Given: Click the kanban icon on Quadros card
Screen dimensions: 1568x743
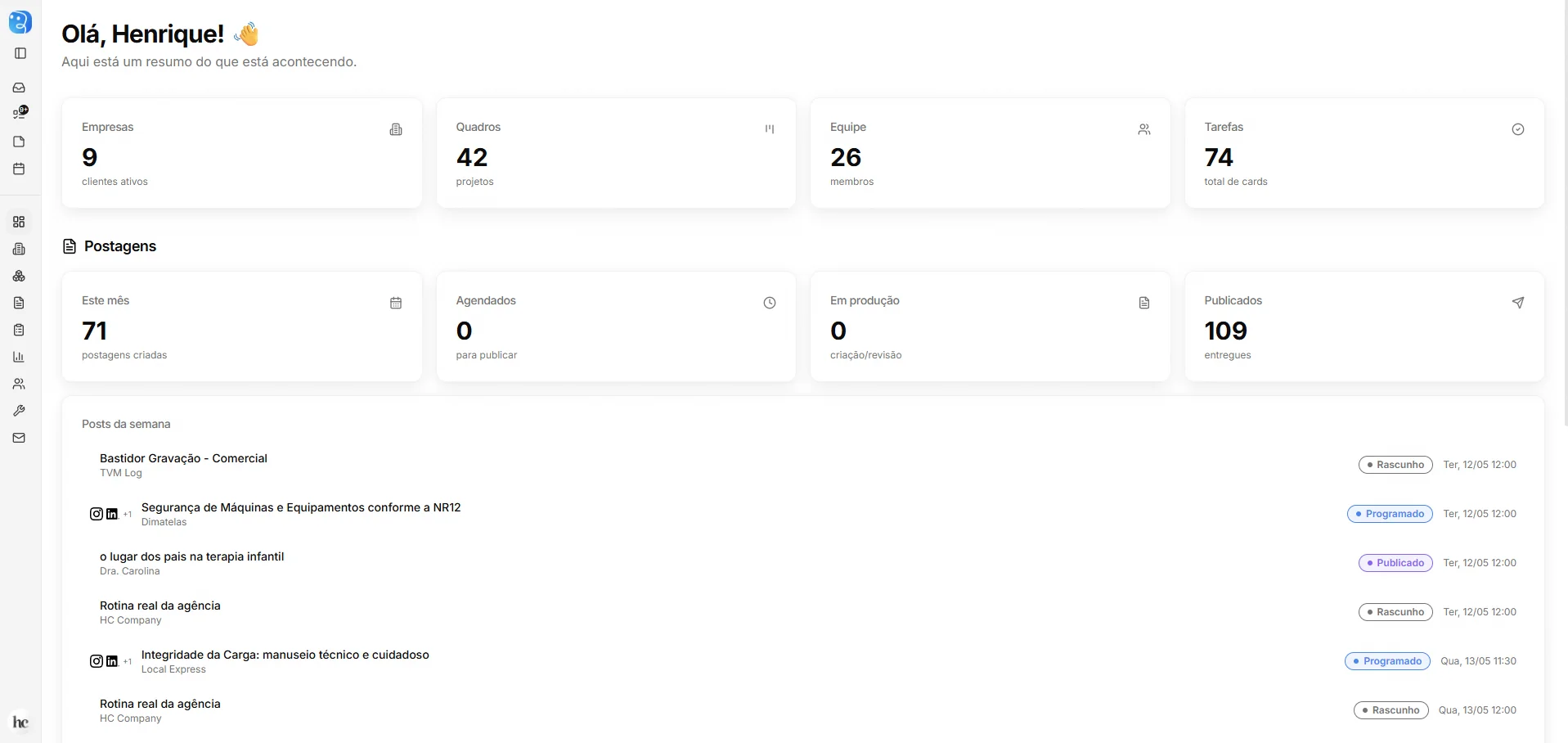Looking at the screenshot, I should (770, 129).
